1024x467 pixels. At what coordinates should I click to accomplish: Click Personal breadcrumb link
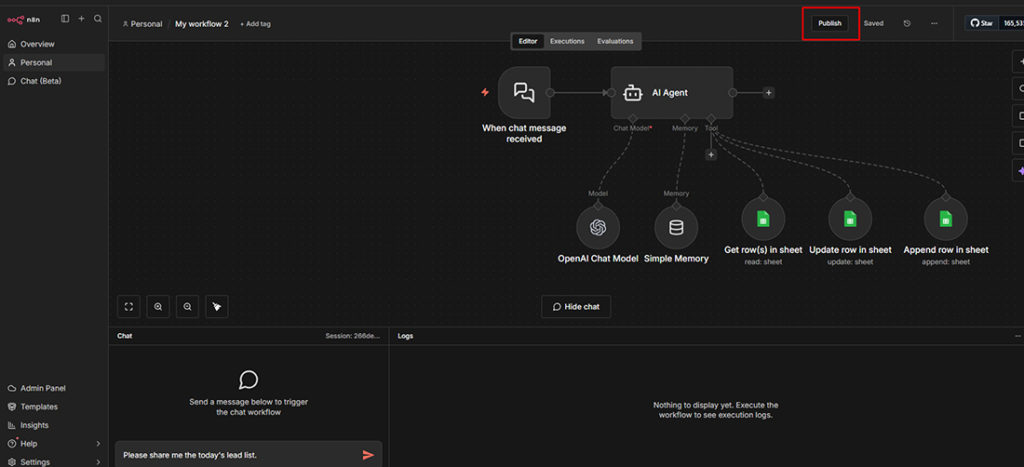click(142, 24)
